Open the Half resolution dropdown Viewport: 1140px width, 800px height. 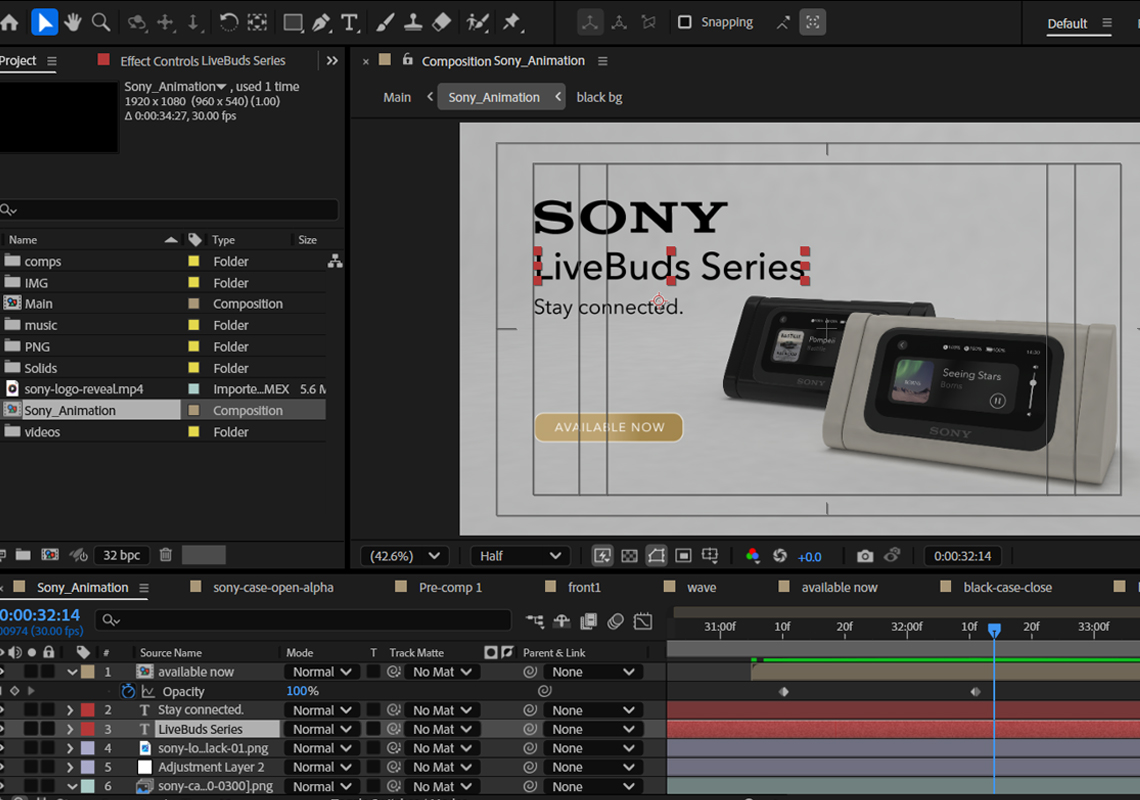[520, 556]
